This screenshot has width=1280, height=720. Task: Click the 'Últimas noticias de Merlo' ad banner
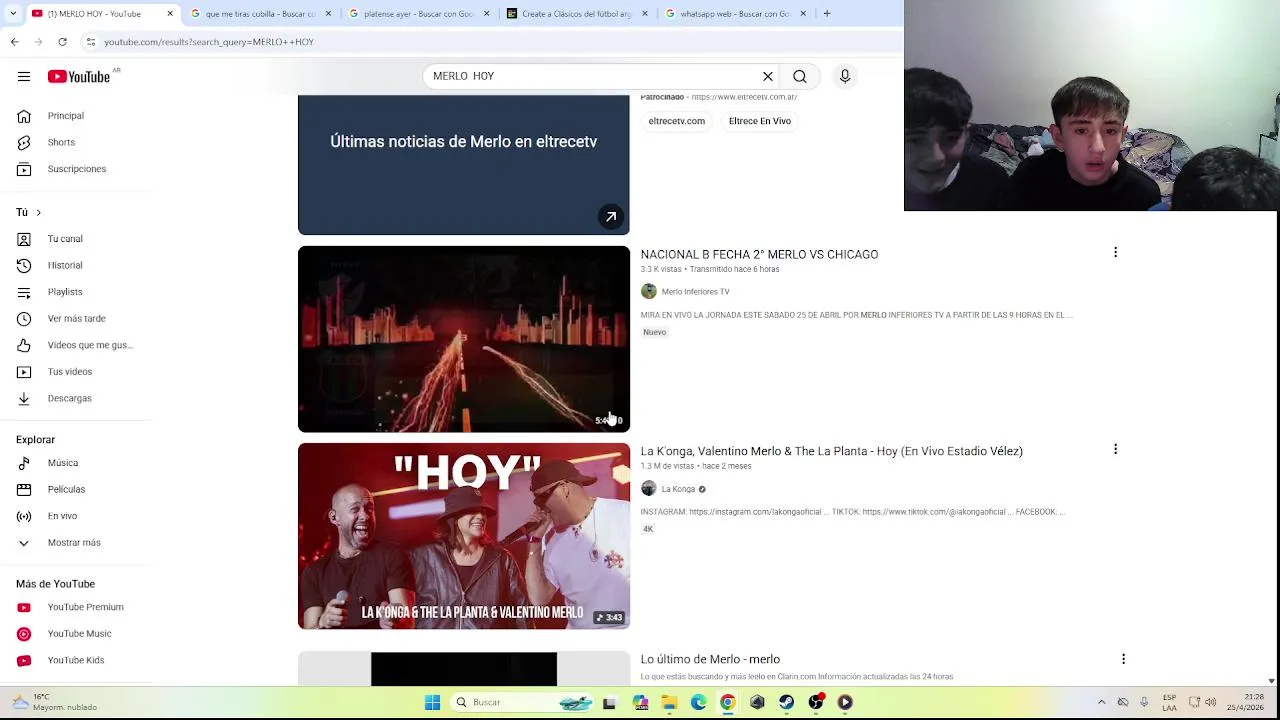click(x=464, y=165)
